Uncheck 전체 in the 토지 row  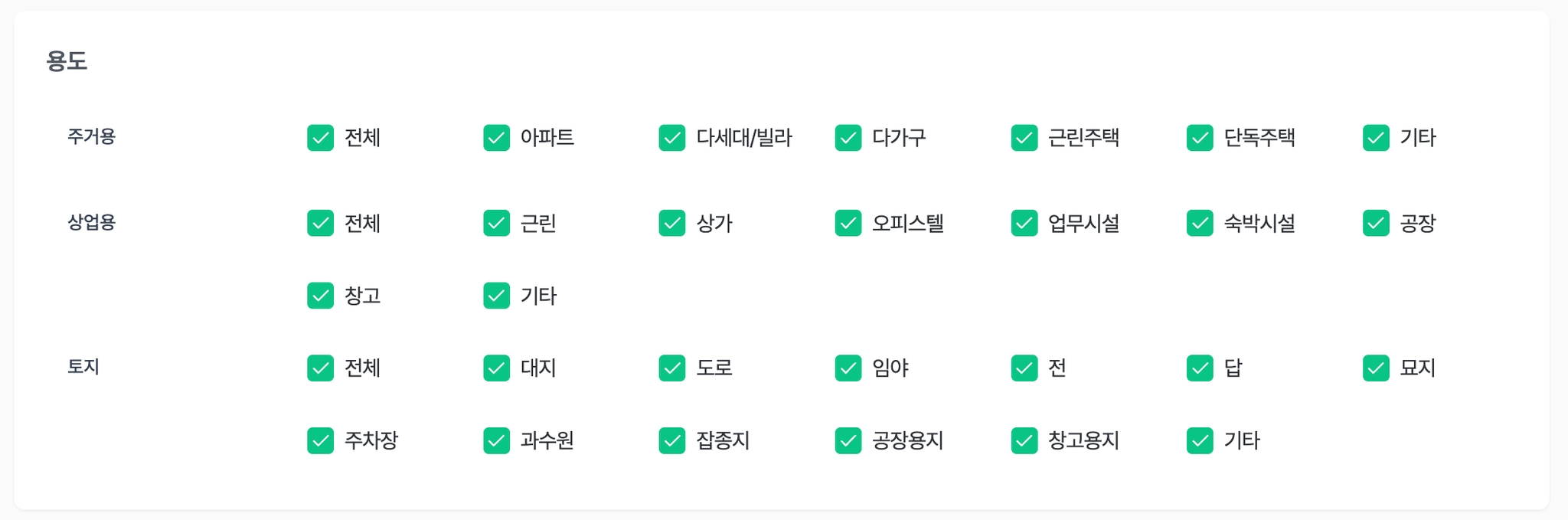click(x=320, y=368)
